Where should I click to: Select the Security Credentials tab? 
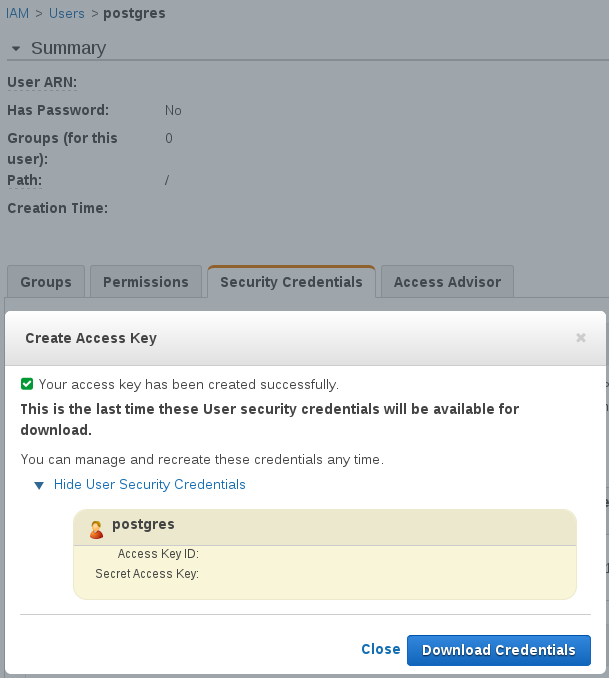coord(291,282)
